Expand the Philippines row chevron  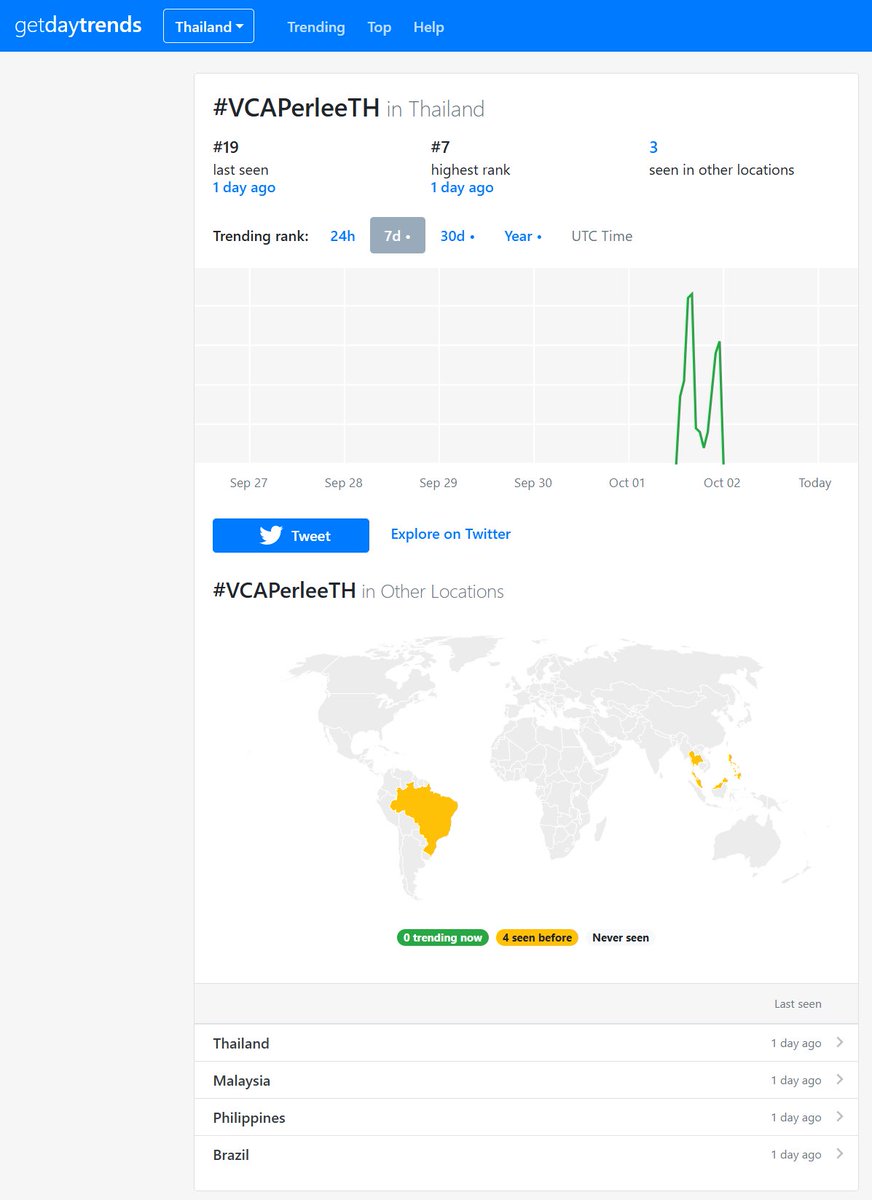point(840,1116)
